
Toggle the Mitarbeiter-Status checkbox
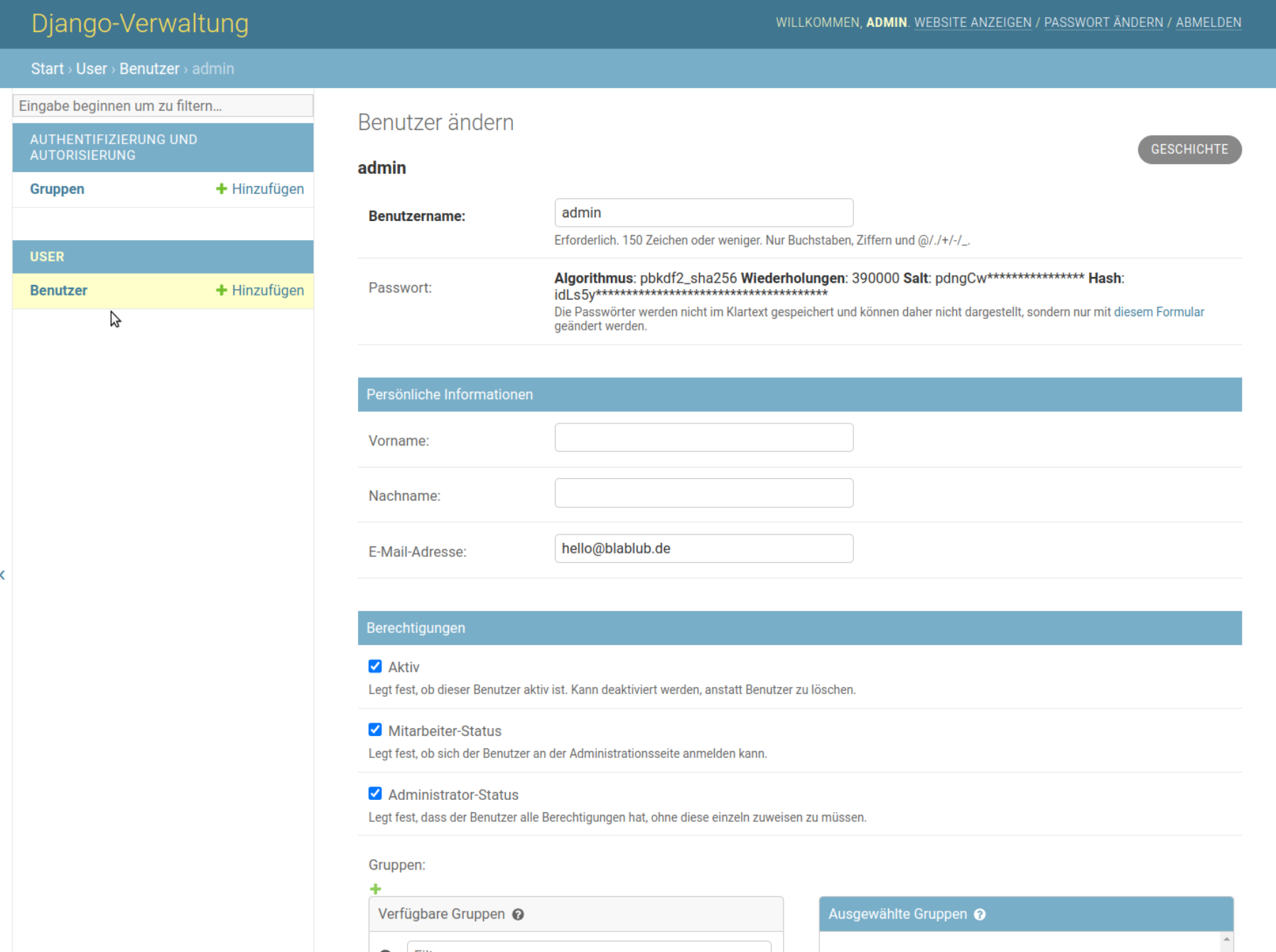tap(375, 730)
